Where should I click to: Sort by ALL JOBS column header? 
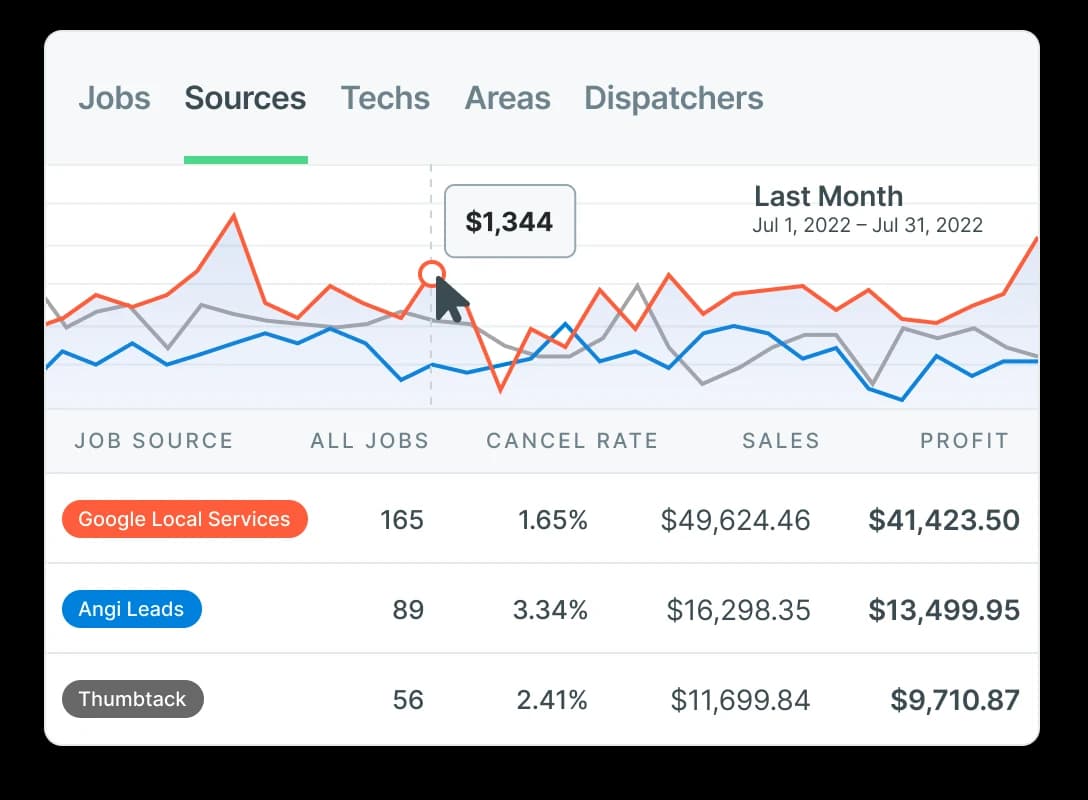370,441
